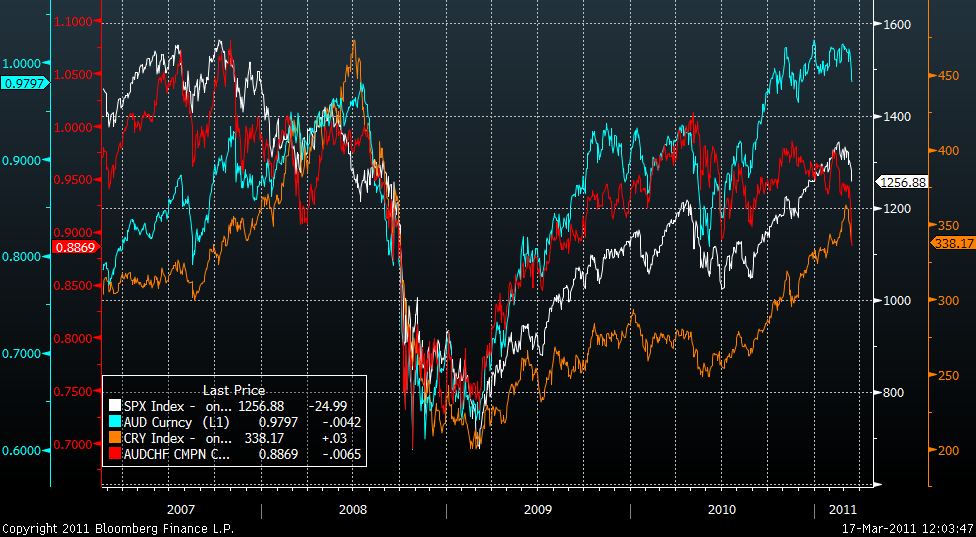The width and height of the screenshot is (976, 537).
Task: Click the white 1256.88 price tag
Action: 904,182
